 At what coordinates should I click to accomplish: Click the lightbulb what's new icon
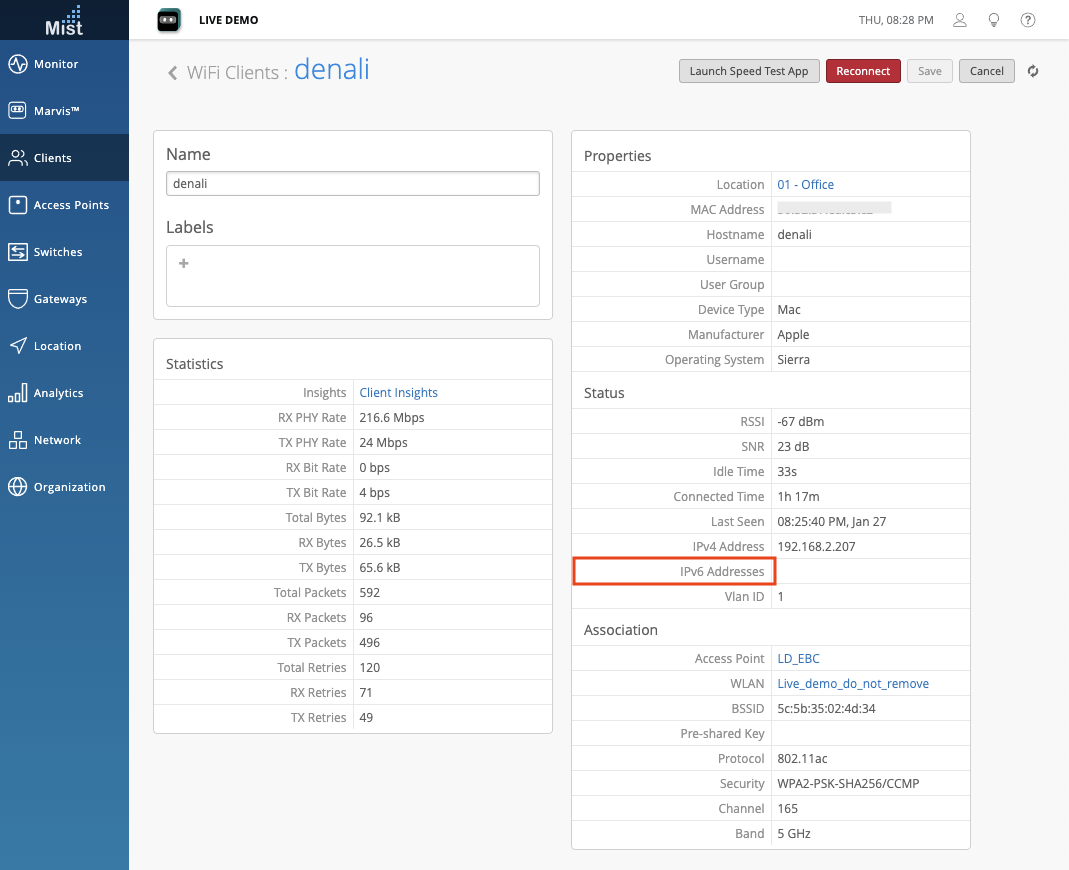[993, 20]
